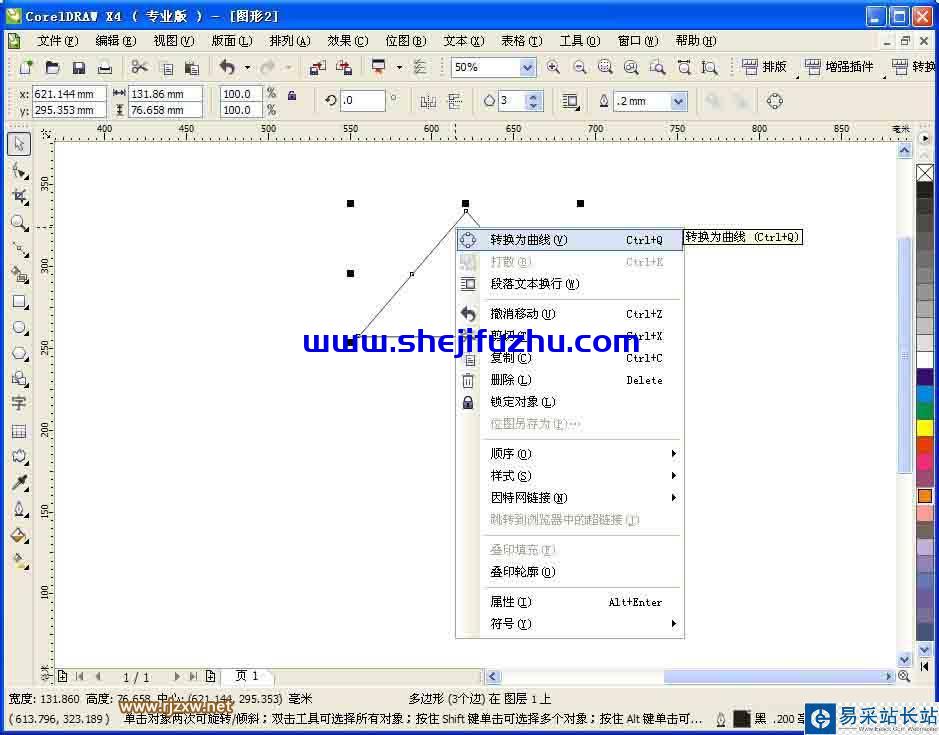Select the Crop tool in toolbox
Viewport: 939px width, 735px height.
[19, 197]
